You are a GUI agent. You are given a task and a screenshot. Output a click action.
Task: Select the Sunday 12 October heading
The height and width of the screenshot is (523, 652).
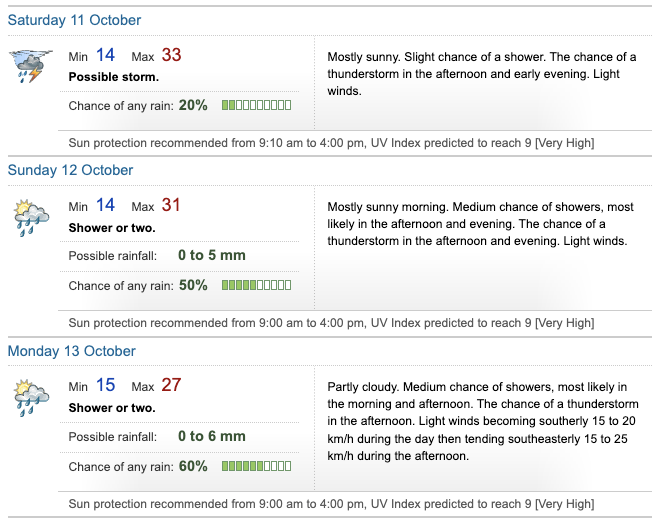70,170
